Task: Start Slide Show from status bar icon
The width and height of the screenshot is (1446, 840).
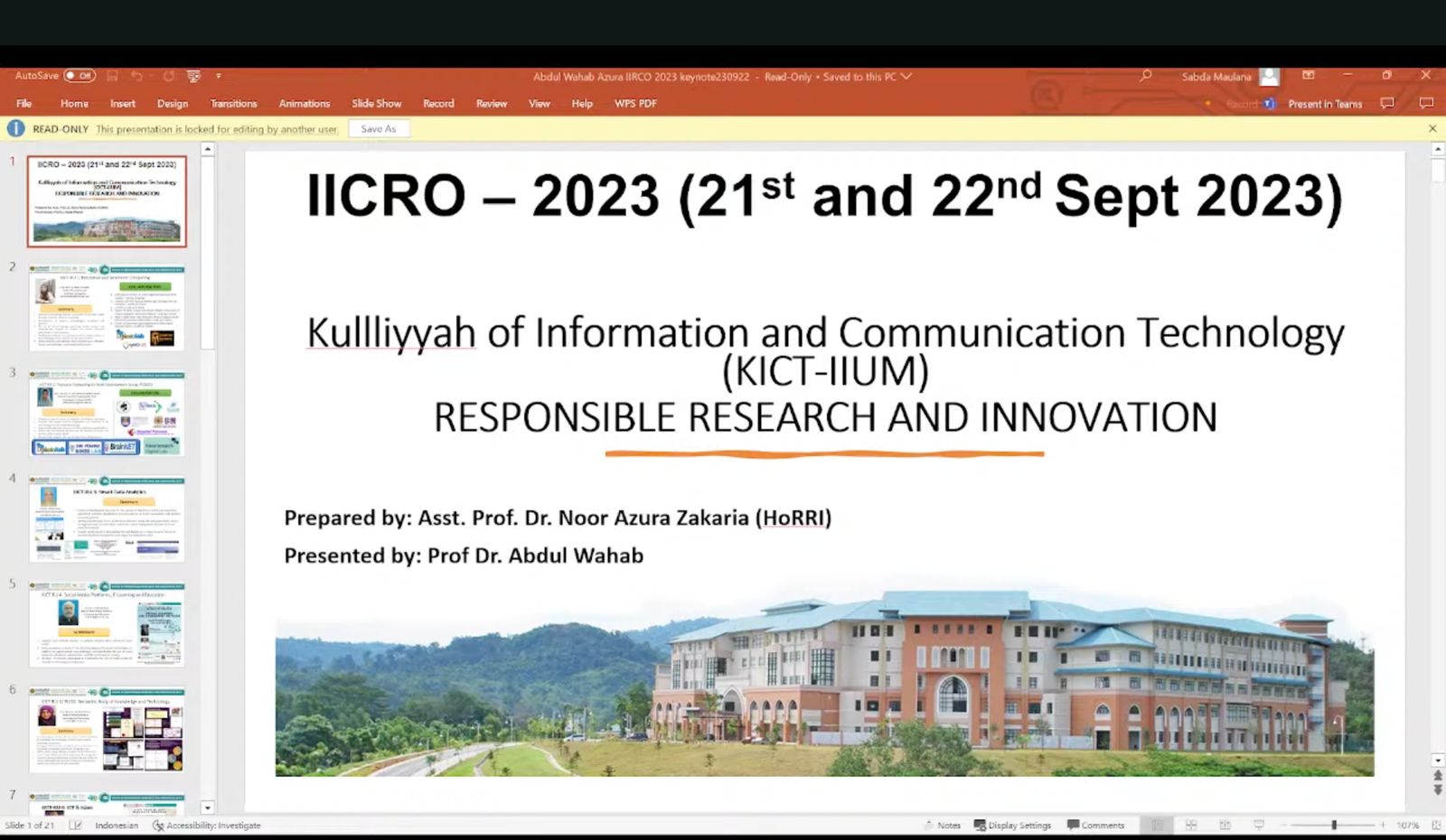Action: [1259, 825]
